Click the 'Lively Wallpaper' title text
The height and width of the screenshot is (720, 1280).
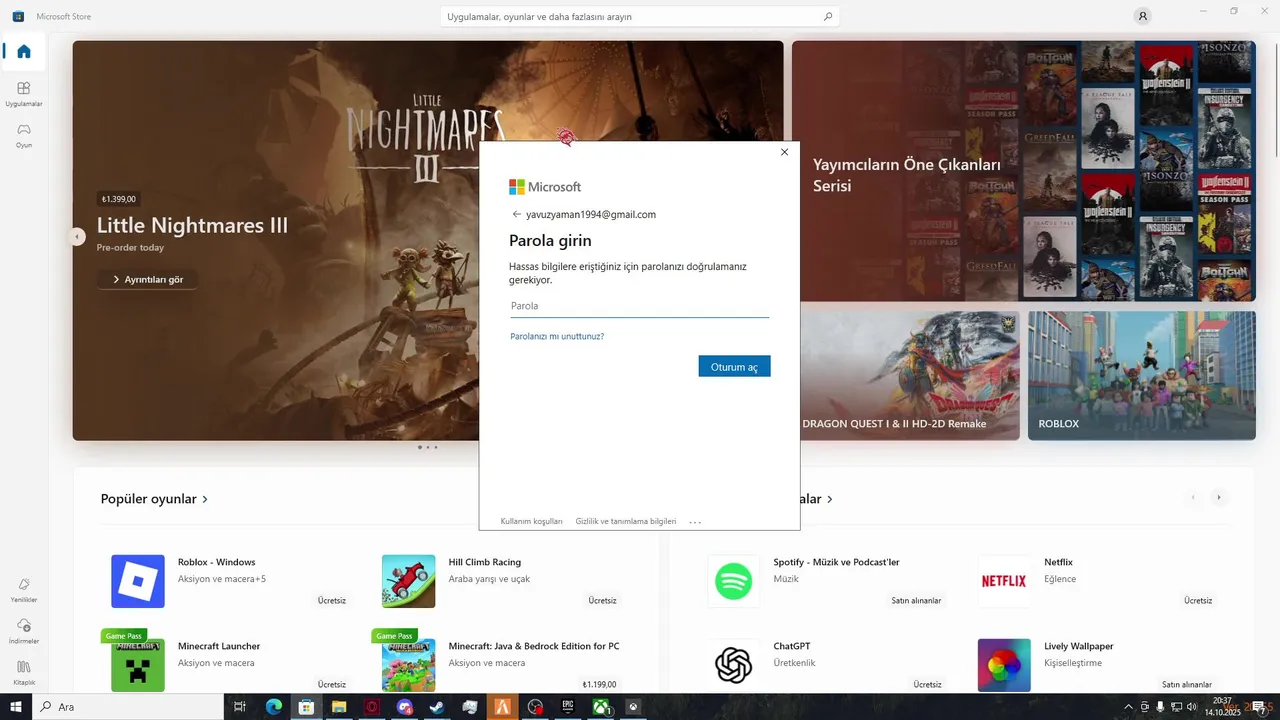(x=1079, y=646)
